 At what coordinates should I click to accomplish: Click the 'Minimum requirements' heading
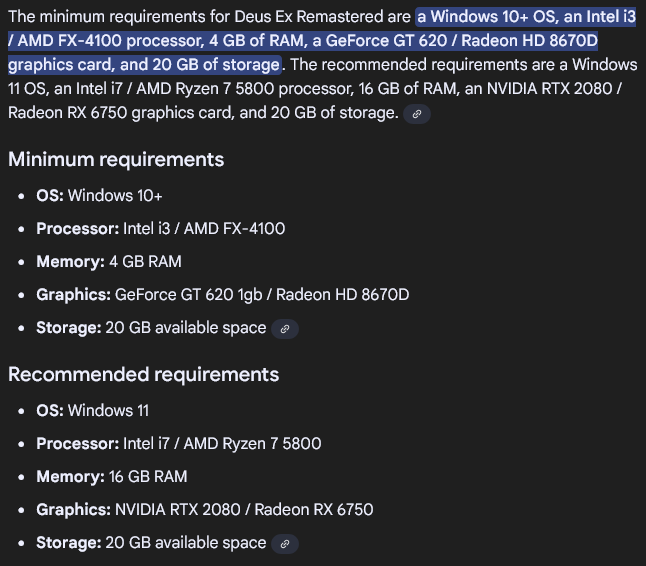tap(116, 160)
